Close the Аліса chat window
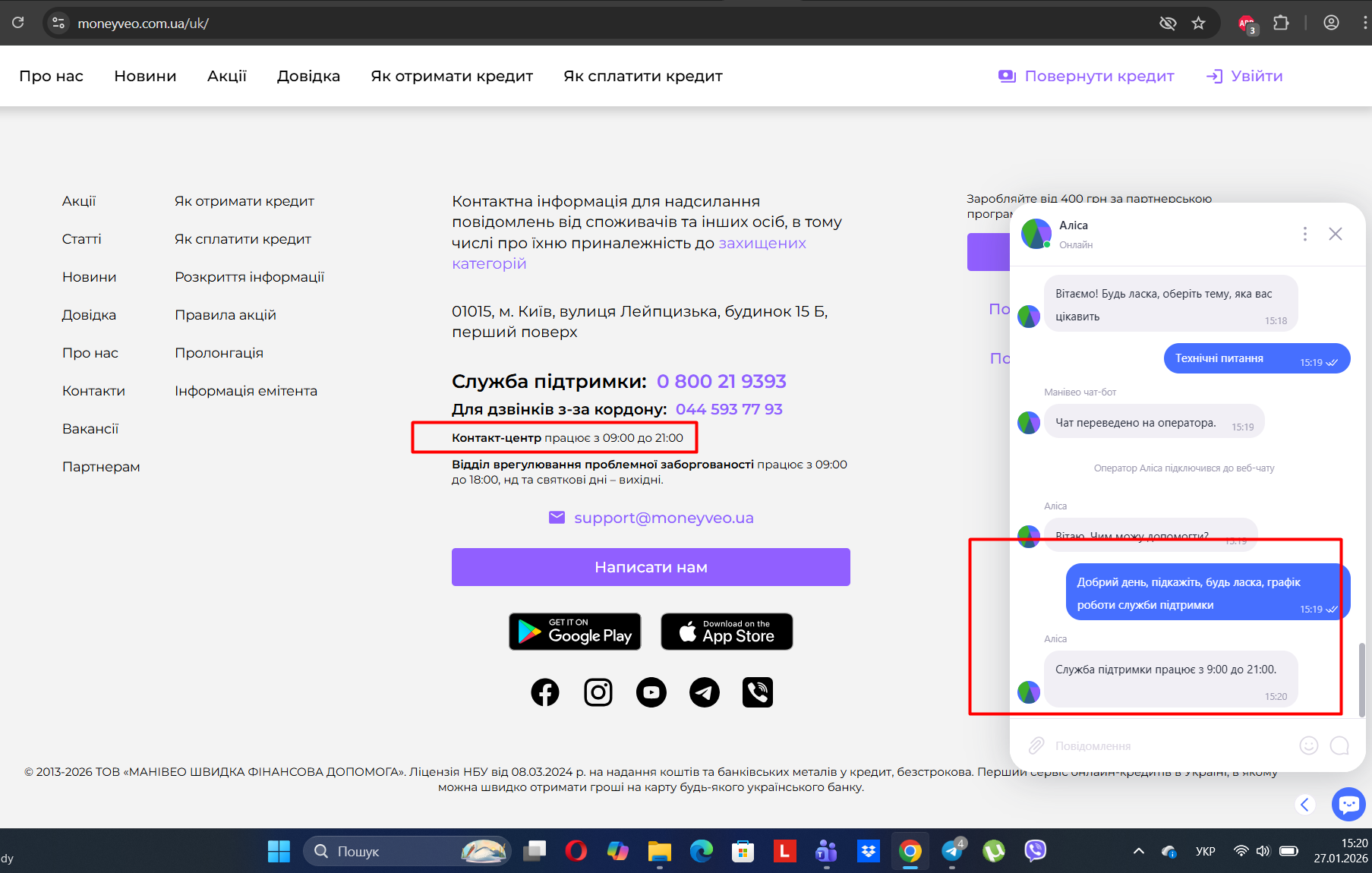Image resolution: width=1372 pixels, height=873 pixels. 1336,234
